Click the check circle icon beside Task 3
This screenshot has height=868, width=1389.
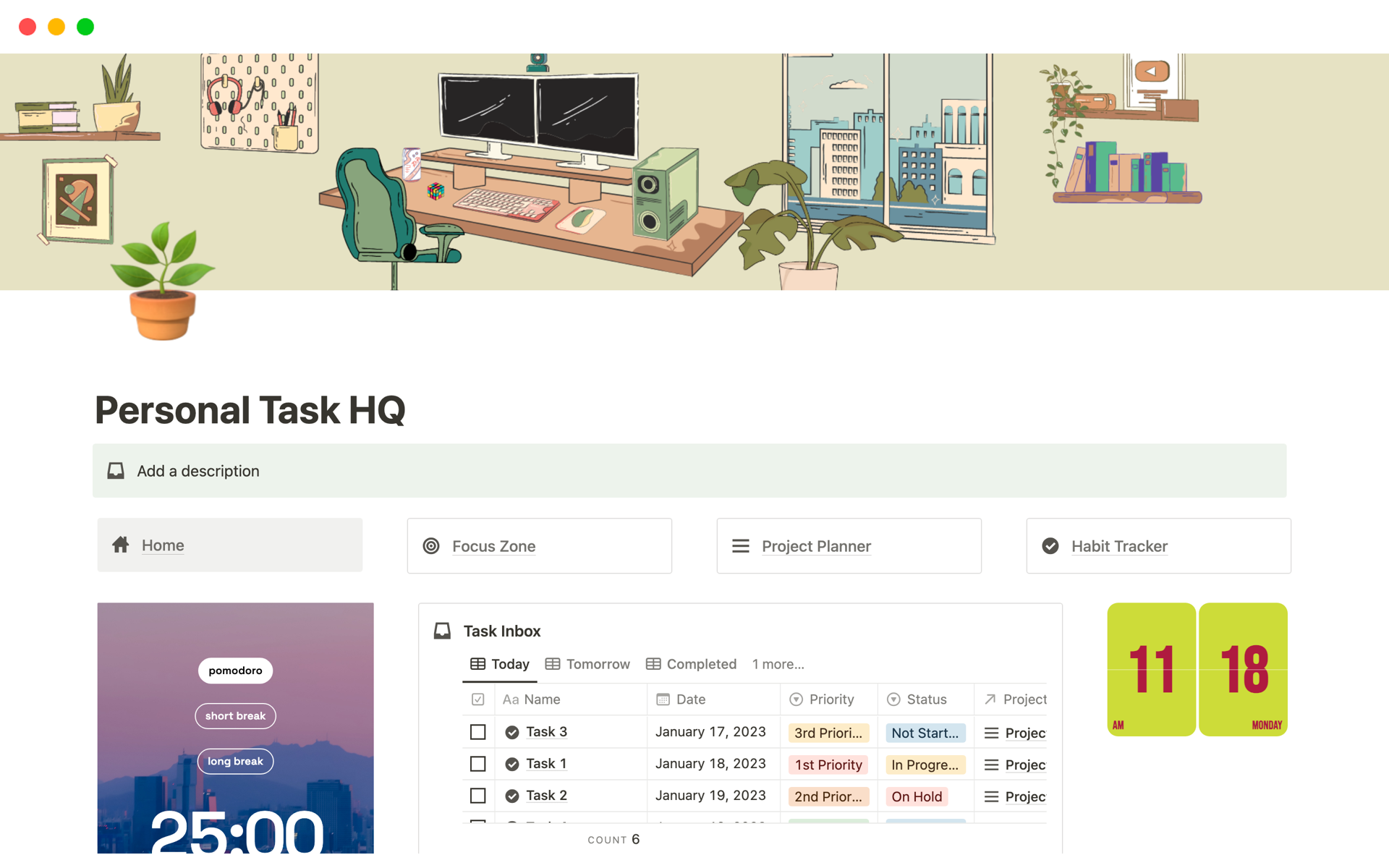point(512,732)
